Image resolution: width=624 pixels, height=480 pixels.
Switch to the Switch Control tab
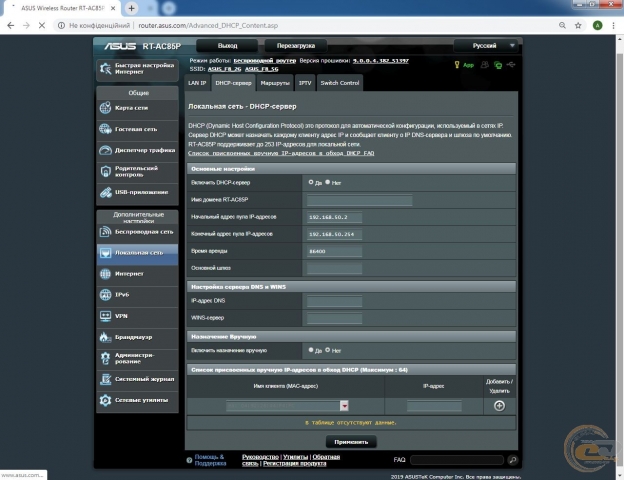pos(340,83)
